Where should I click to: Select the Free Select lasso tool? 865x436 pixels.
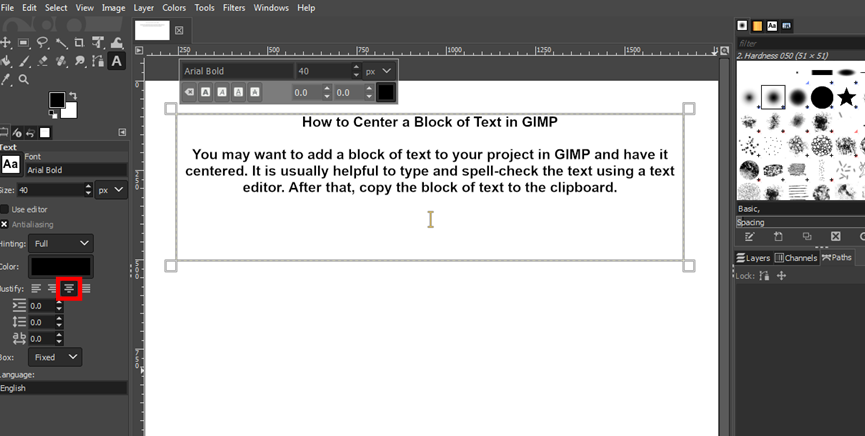[42, 42]
